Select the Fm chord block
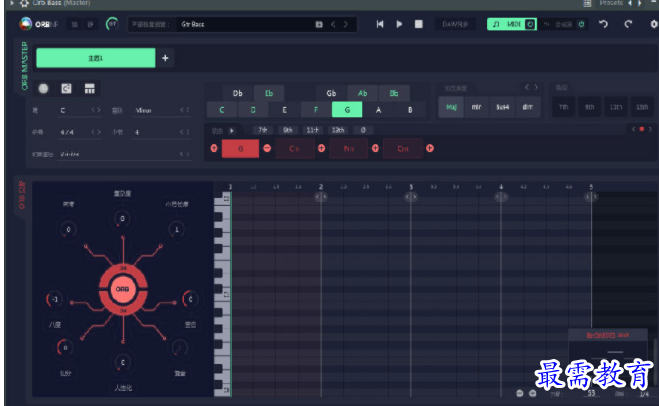The width and height of the screenshot is (659, 406). (x=349, y=148)
